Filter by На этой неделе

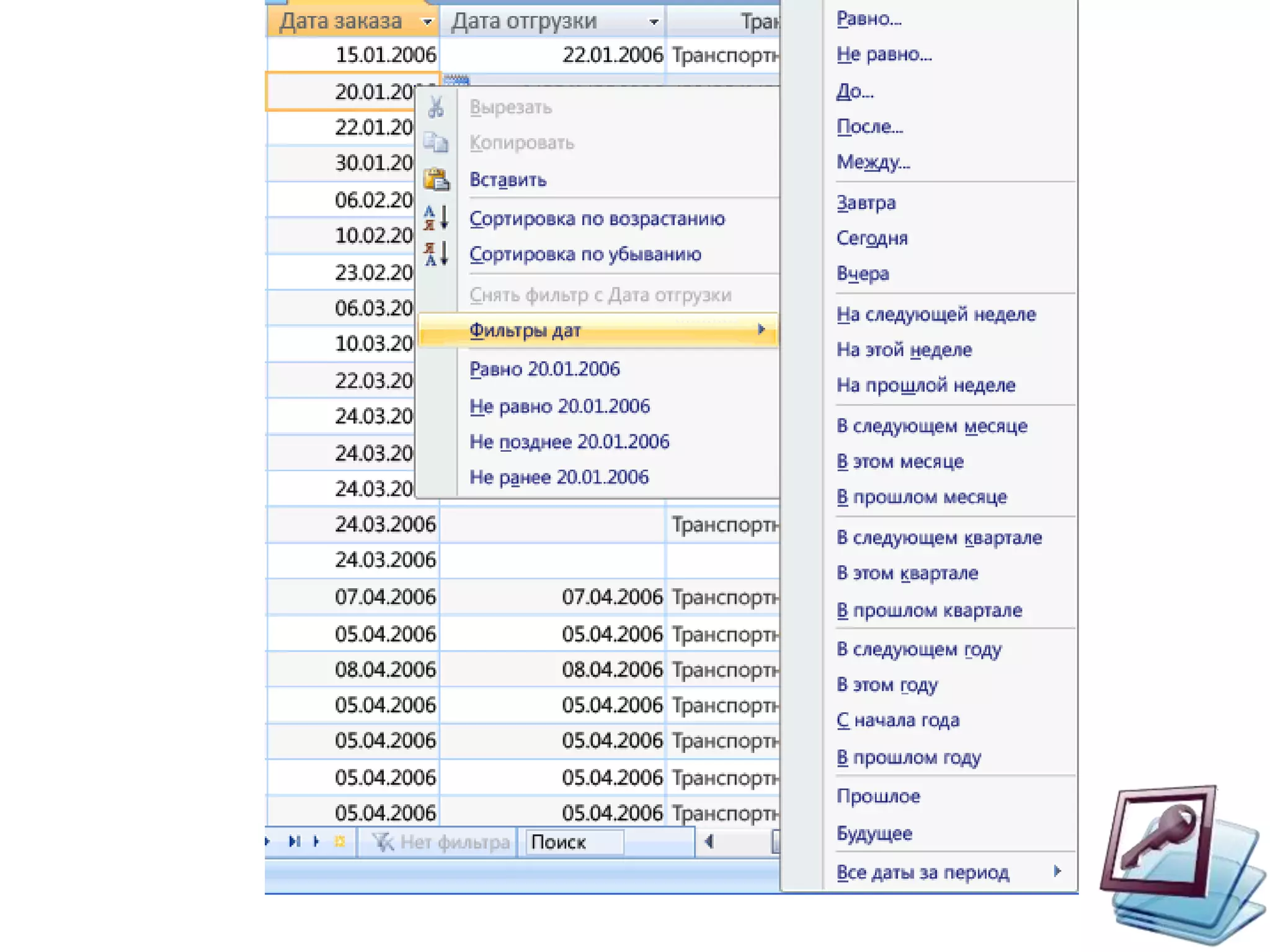tap(904, 350)
